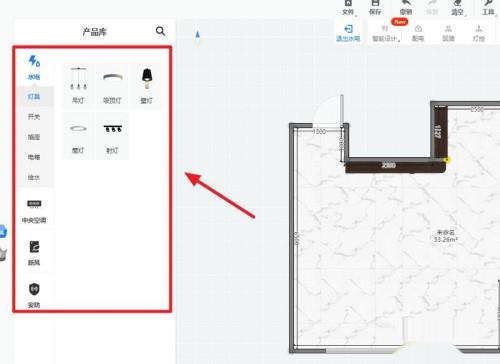Click the 产品库 panel title
Image resolution: width=500 pixels, height=364 pixels.
pos(95,32)
